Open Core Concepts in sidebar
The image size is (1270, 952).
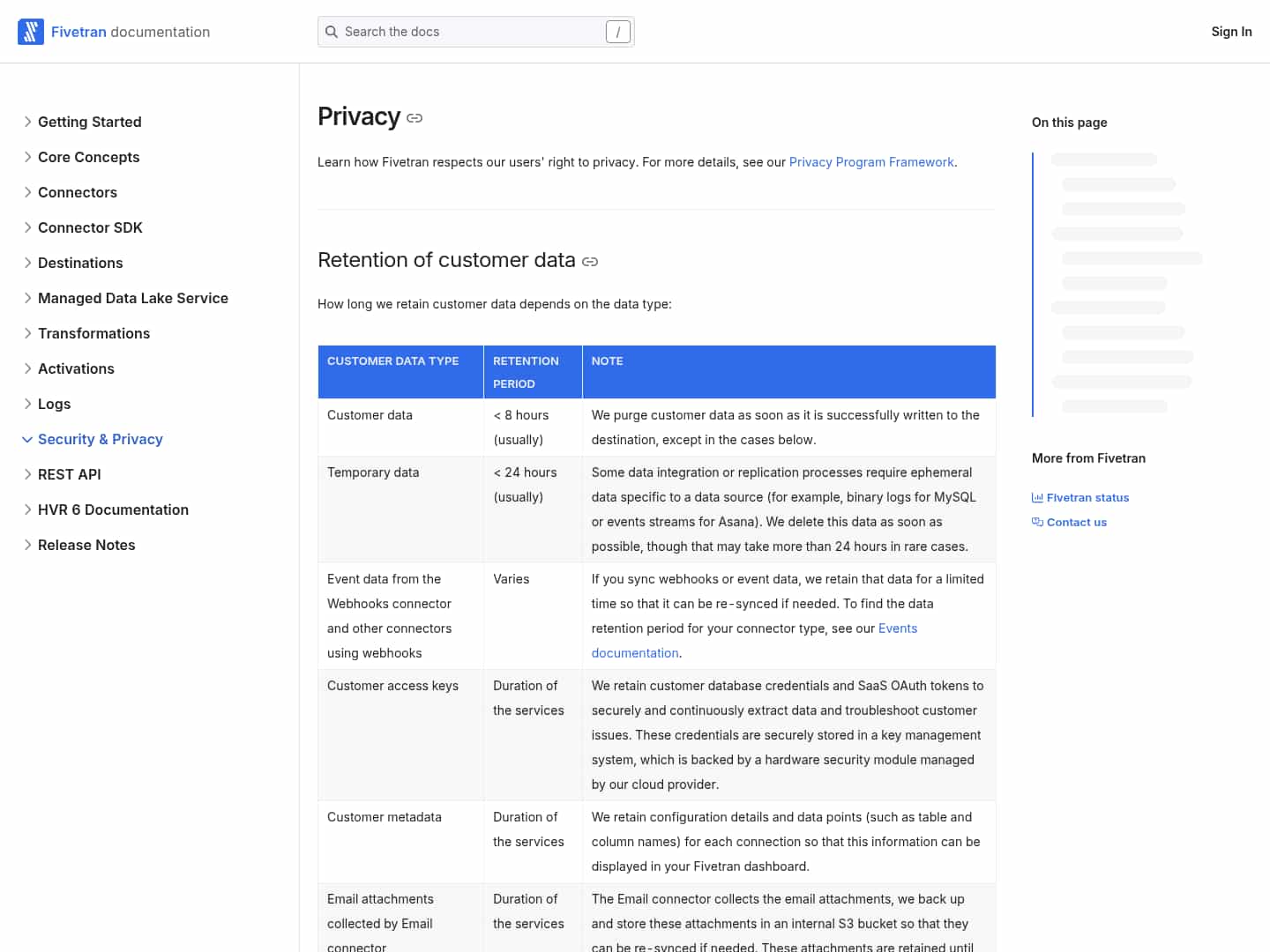(x=89, y=157)
